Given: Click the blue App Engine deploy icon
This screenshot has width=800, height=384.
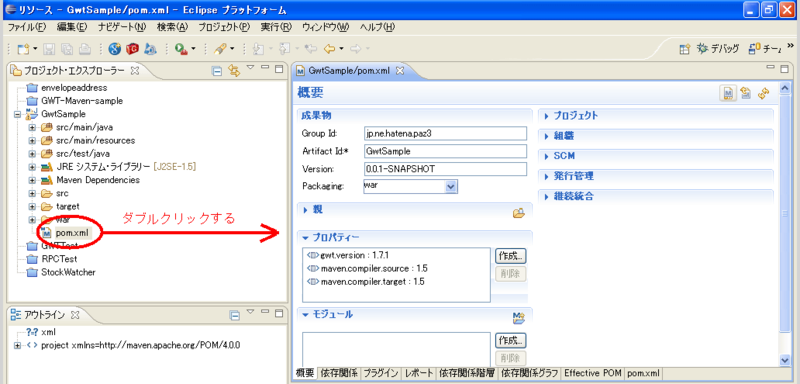Looking at the screenshot, I should click(x=150, y=49).
